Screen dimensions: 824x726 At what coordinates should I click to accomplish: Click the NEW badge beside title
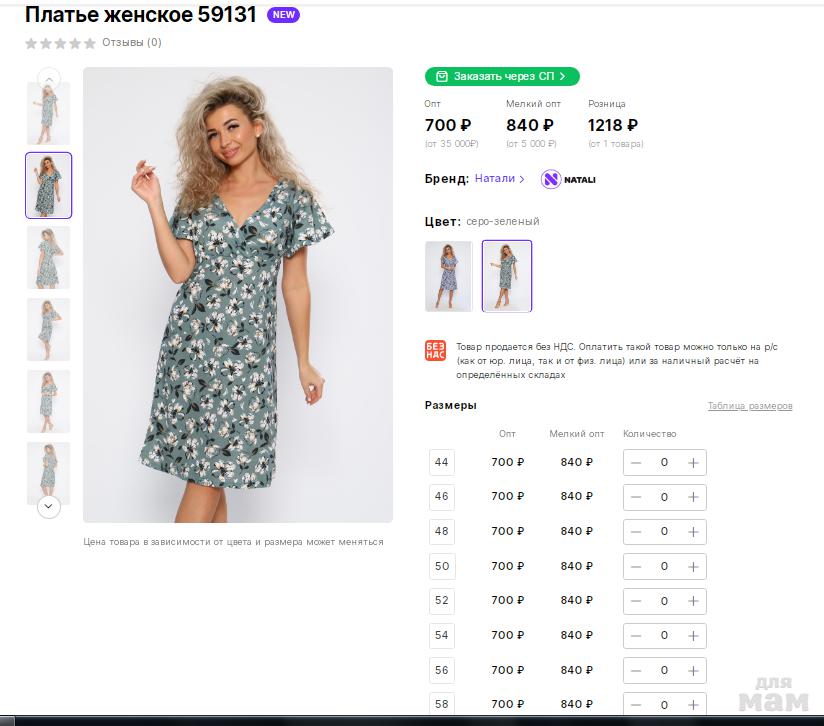283,15
